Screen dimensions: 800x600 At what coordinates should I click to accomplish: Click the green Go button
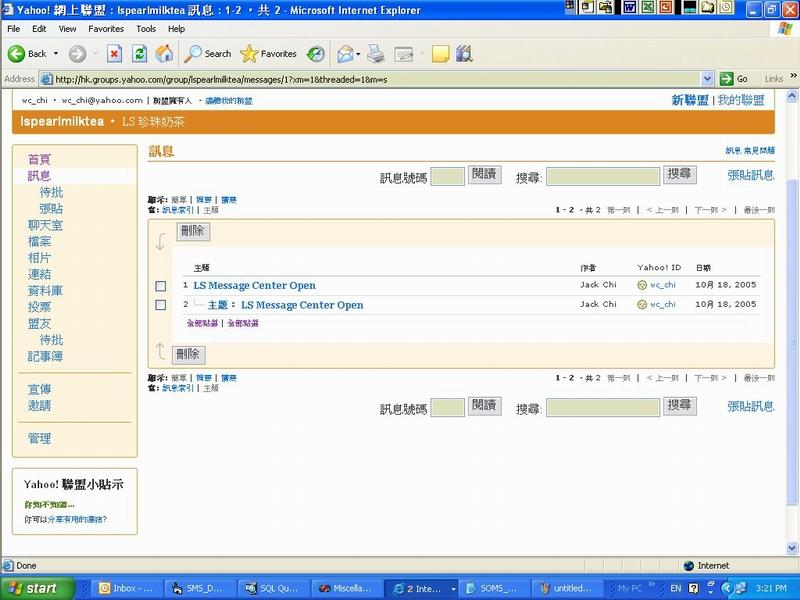(734, 79)
